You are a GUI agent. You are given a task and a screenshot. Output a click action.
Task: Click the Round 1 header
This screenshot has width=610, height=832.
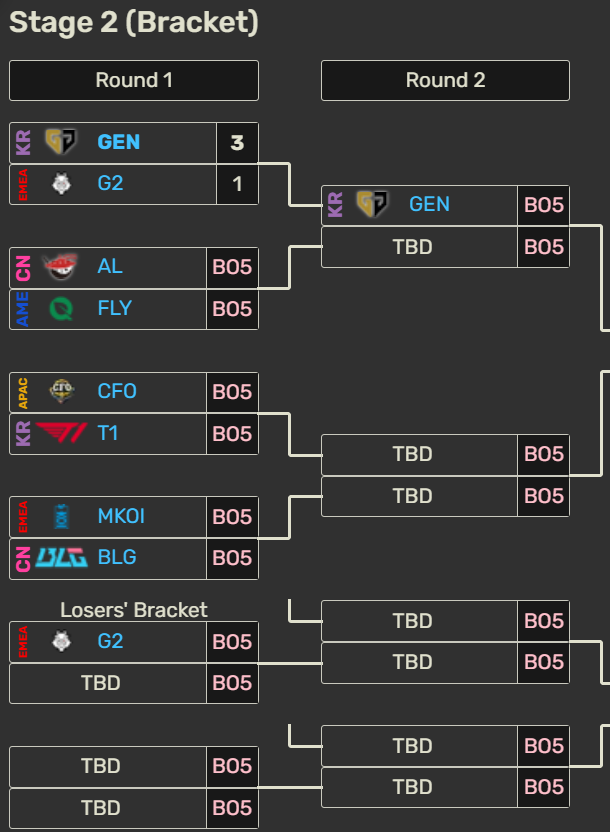pyautogui.click(x=134, y=80)
